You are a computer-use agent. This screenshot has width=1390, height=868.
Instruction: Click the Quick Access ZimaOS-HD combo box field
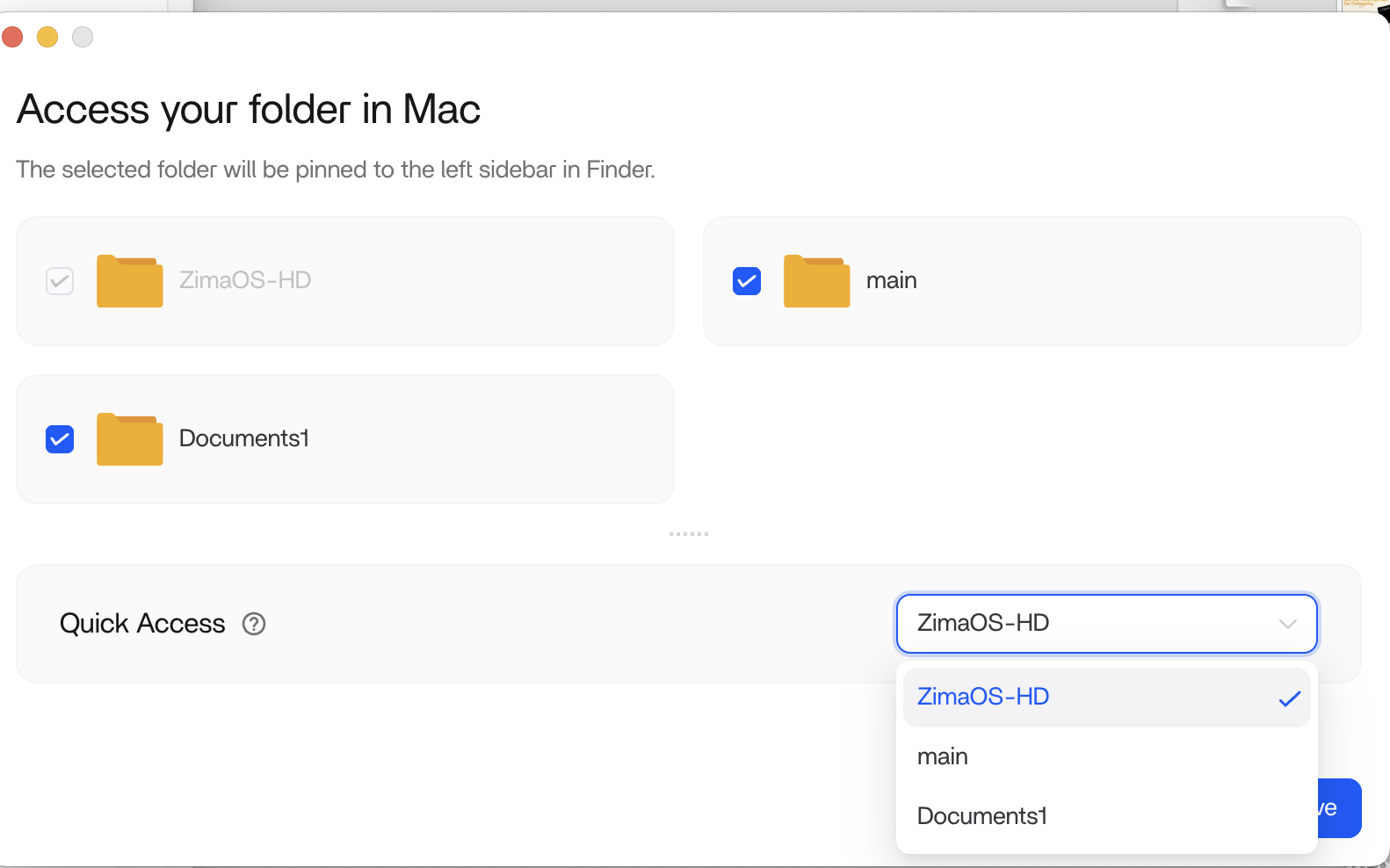[x=1081, y=624]
